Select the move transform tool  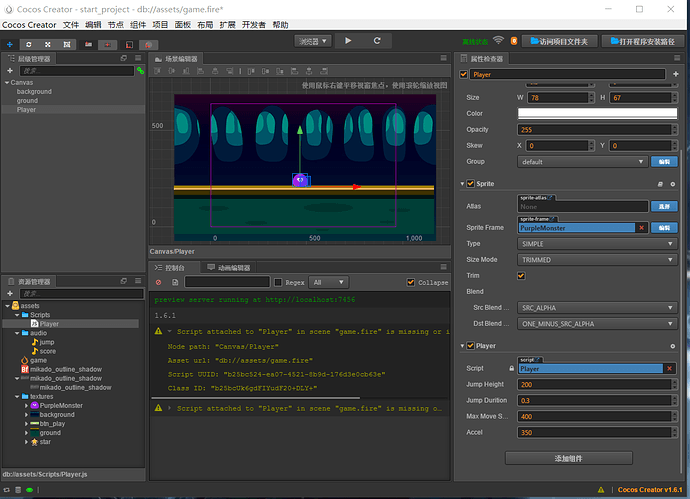10,44
